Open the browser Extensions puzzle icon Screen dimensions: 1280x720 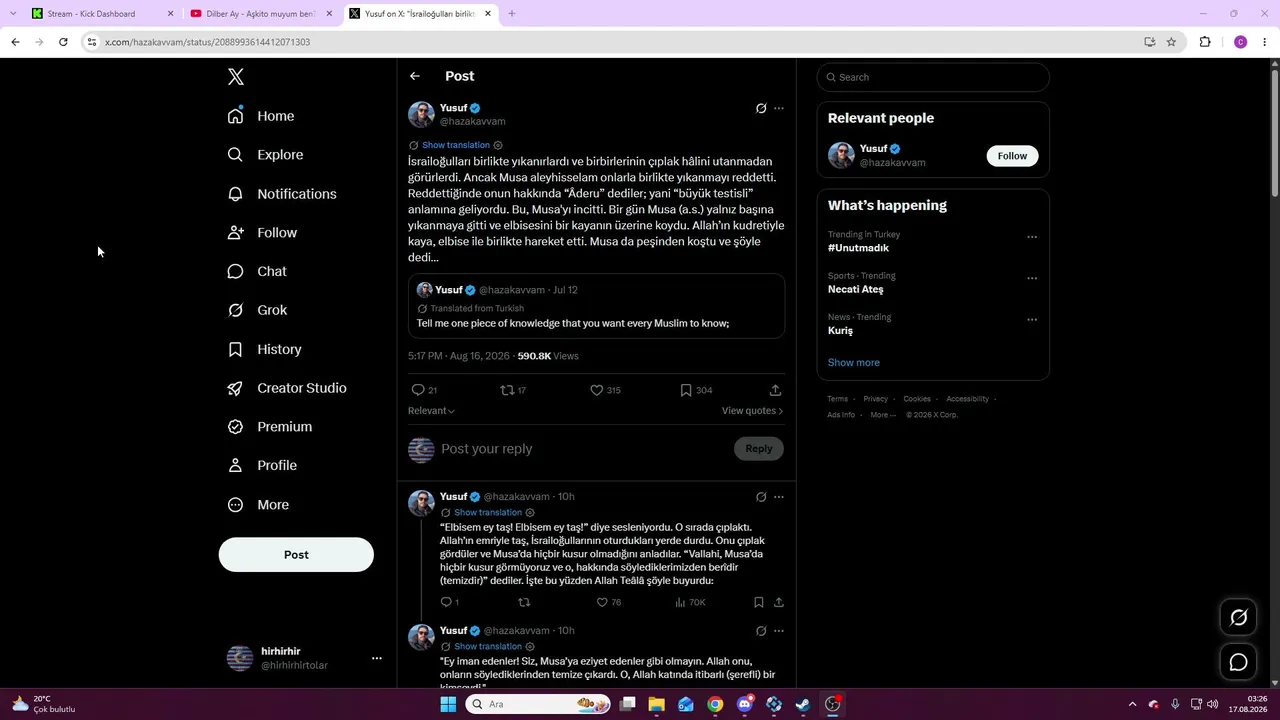pyautogui.click(x=1205, y=42)
